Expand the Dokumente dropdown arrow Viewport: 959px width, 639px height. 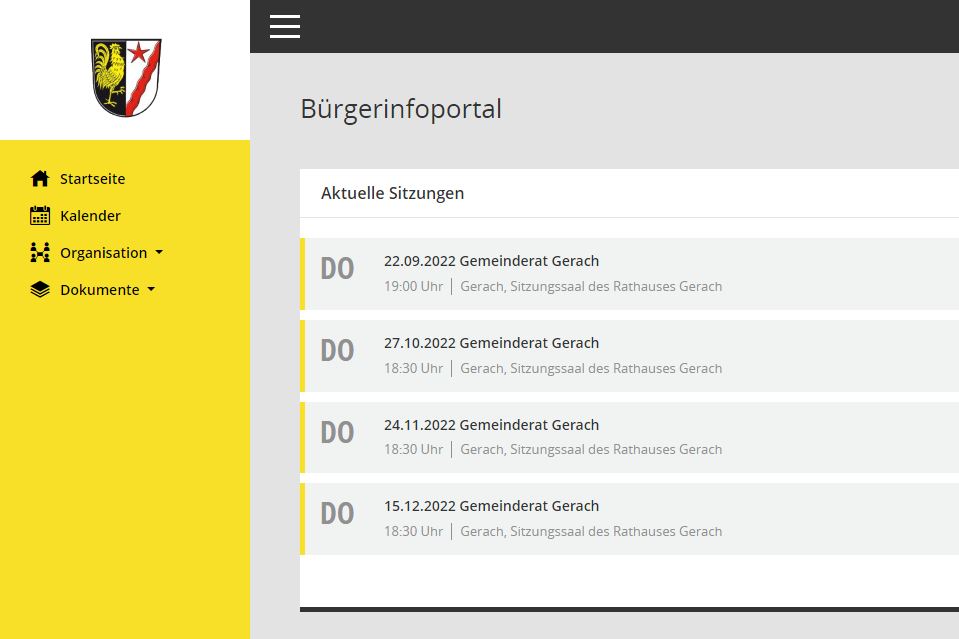151,290
